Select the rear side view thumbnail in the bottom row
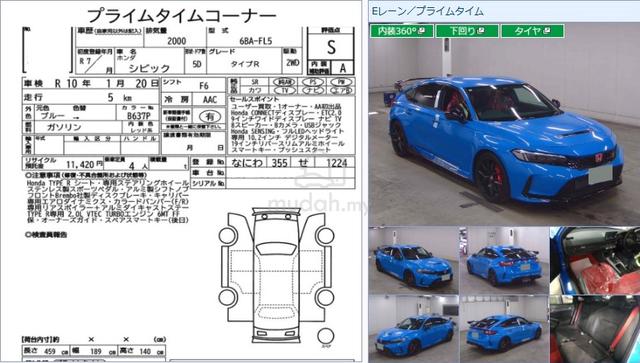 pyautogui.click(x=504, y=329)
